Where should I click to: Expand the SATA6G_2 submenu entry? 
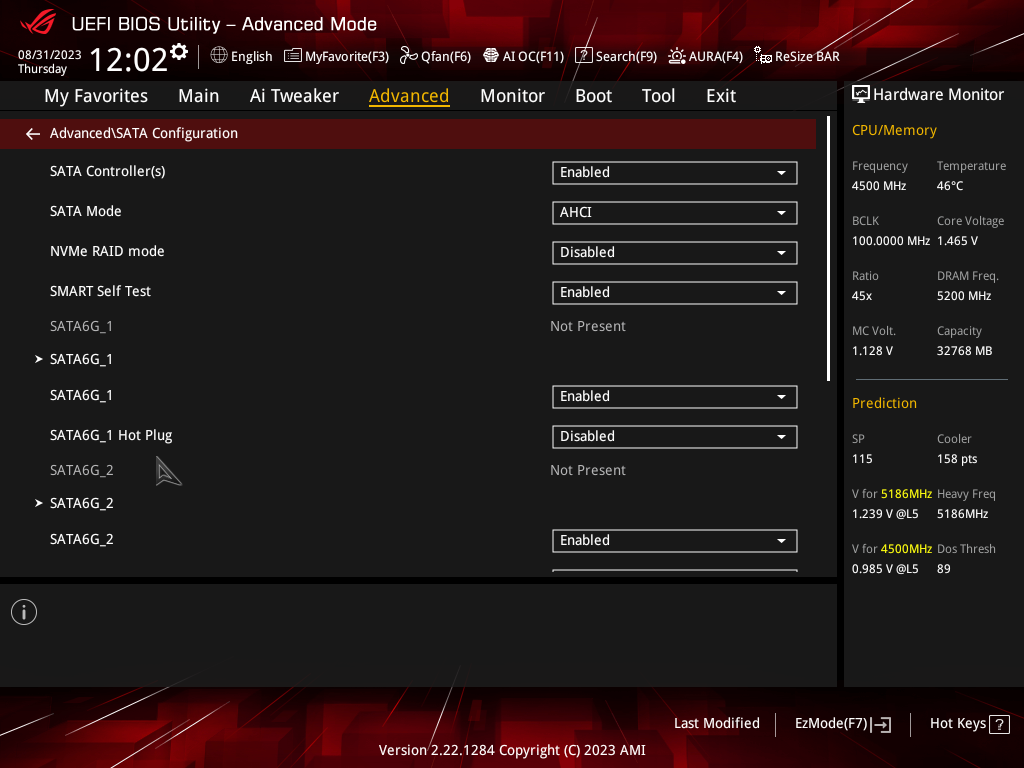(82, 503)
